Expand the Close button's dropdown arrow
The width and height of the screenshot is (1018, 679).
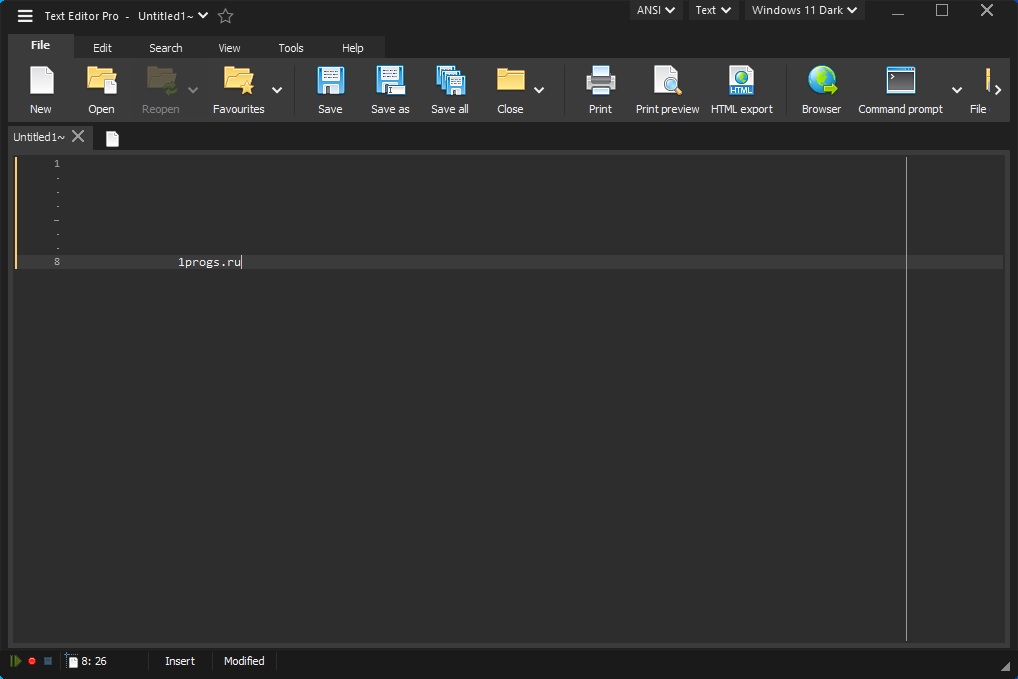coord(539,90)
